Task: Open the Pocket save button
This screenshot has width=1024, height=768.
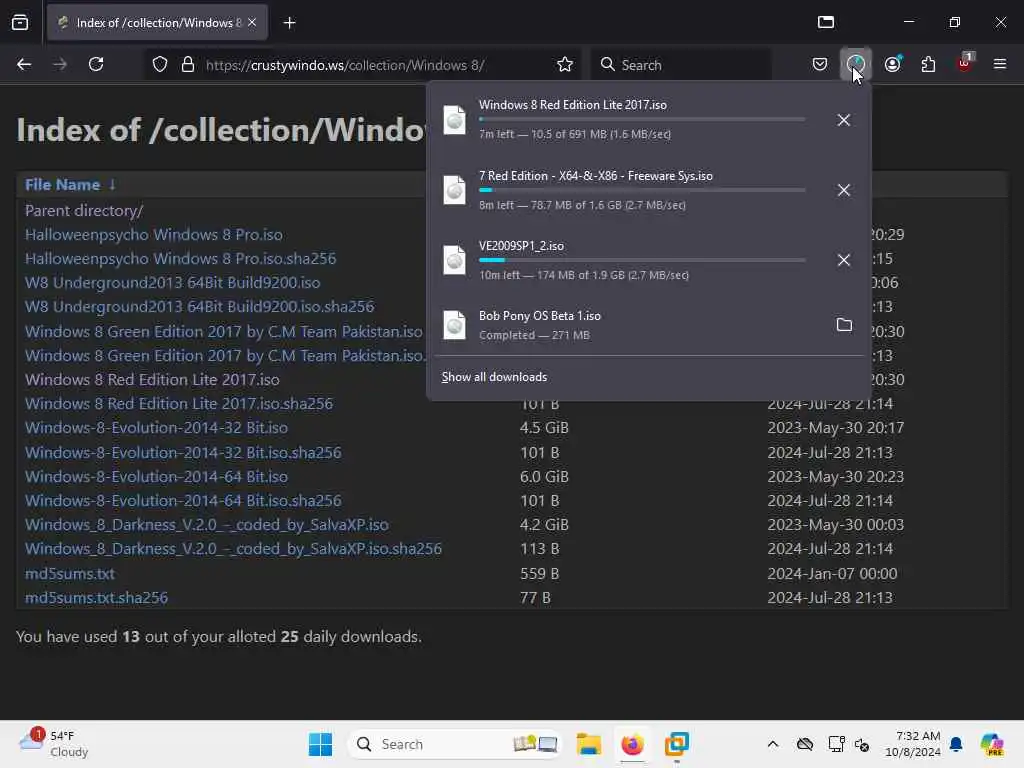Action: pos(820,64)
